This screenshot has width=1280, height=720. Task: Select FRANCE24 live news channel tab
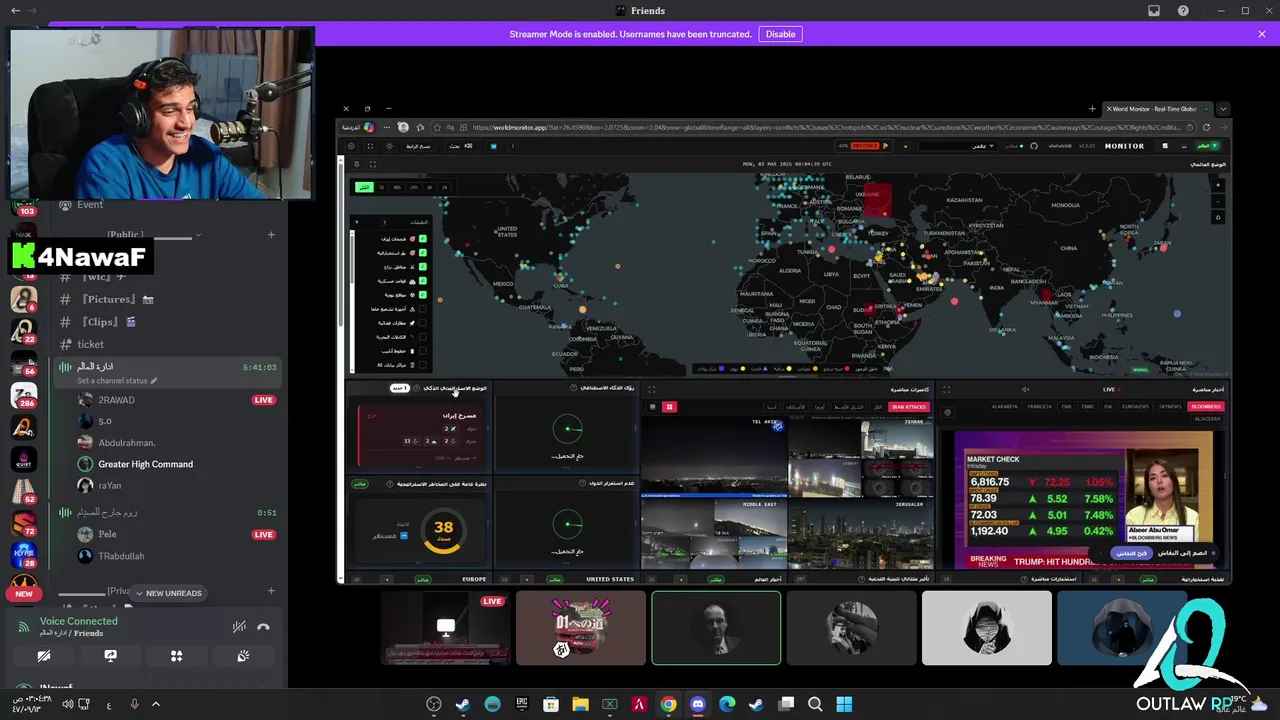click(1039, 407)
